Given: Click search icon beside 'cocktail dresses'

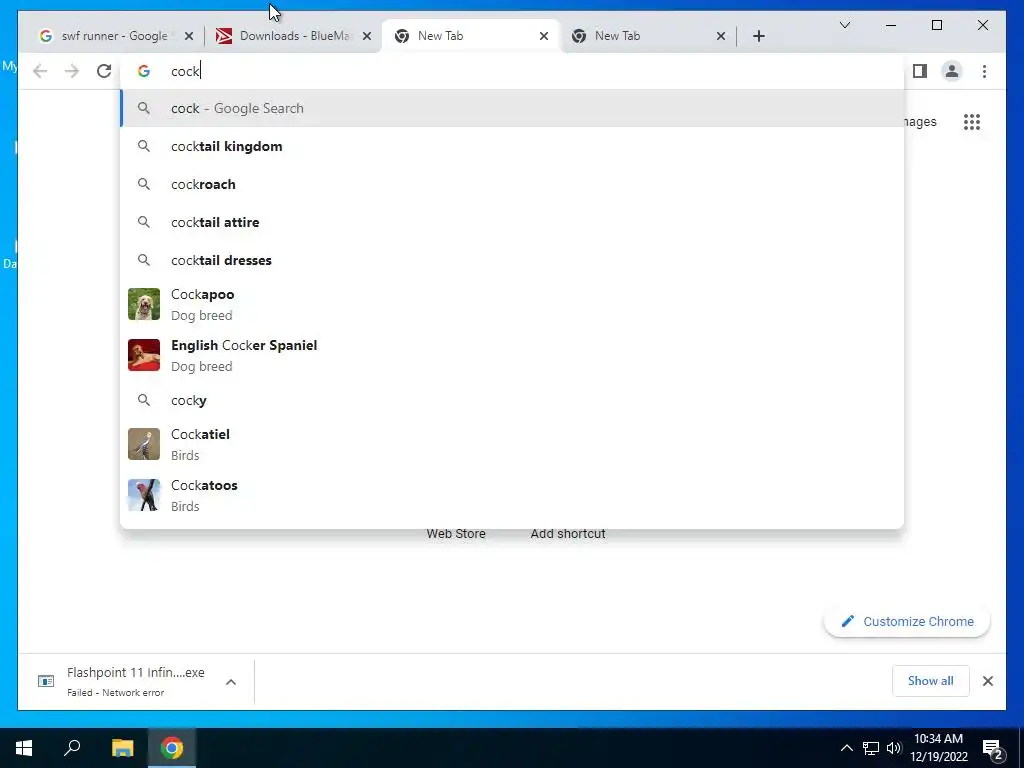Looking at the screenshot, I should [144, 260].
